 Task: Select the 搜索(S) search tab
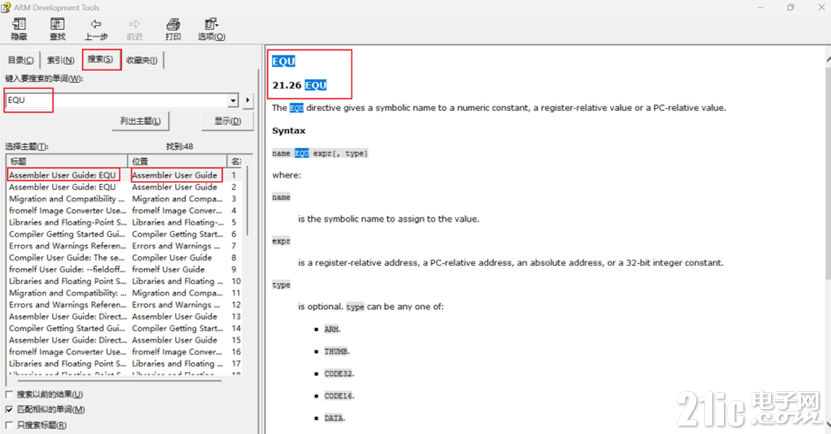click(101, 59)
